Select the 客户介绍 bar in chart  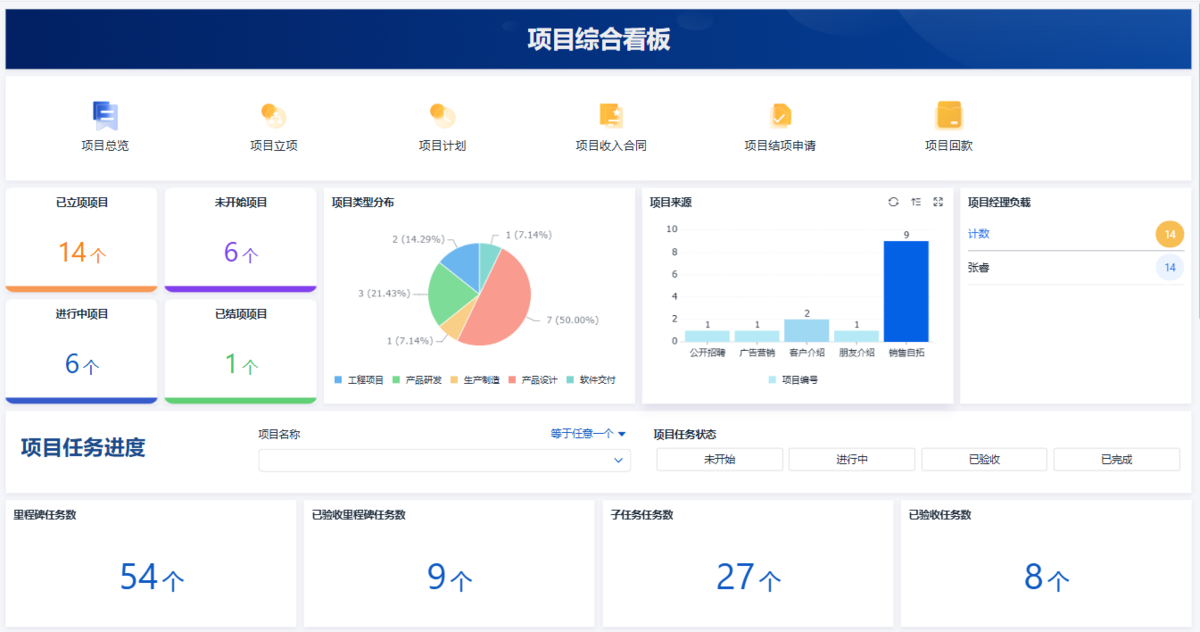[x=807, y=330]
